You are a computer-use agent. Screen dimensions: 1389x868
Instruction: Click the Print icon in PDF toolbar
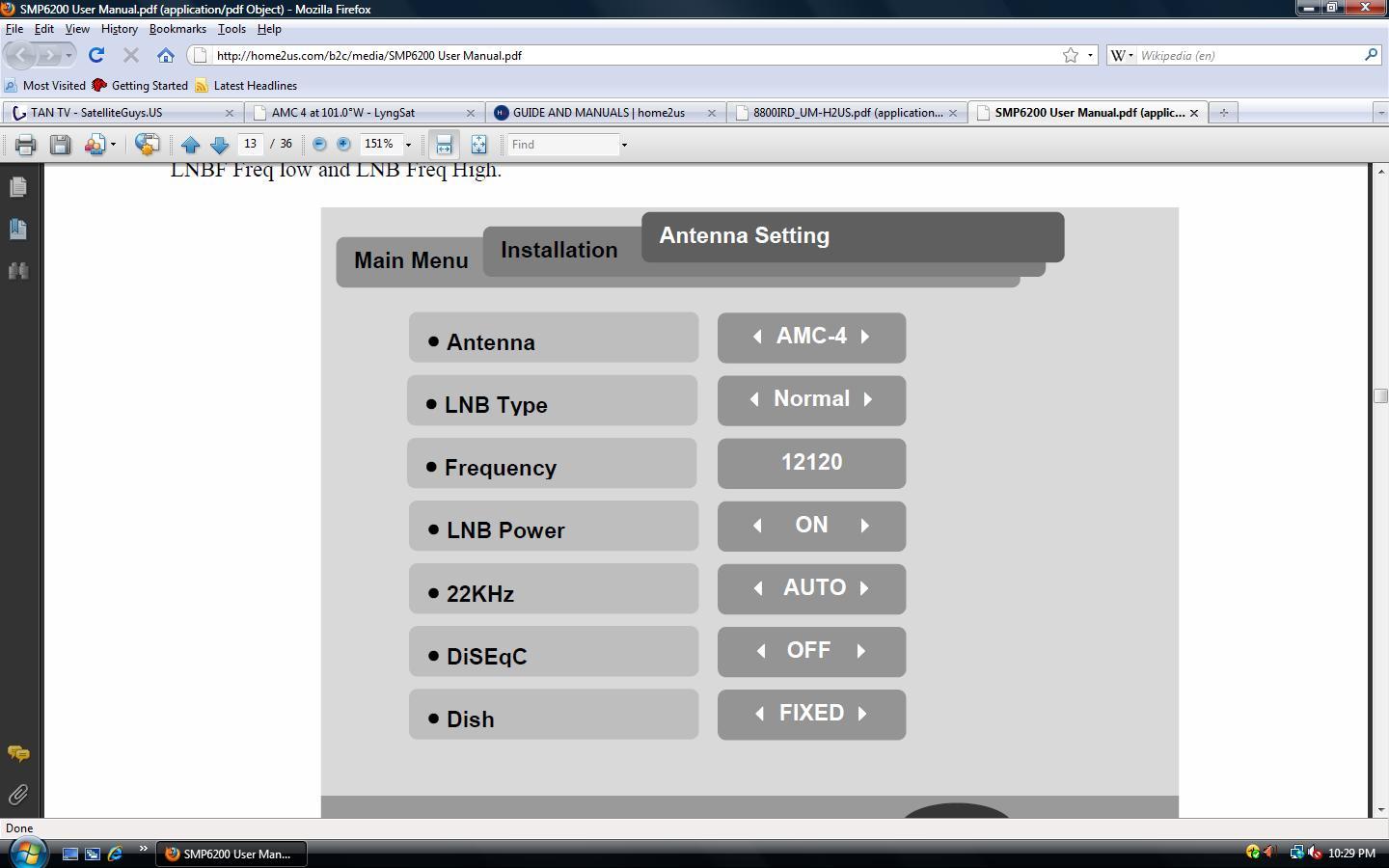click(x=25, y=145)
